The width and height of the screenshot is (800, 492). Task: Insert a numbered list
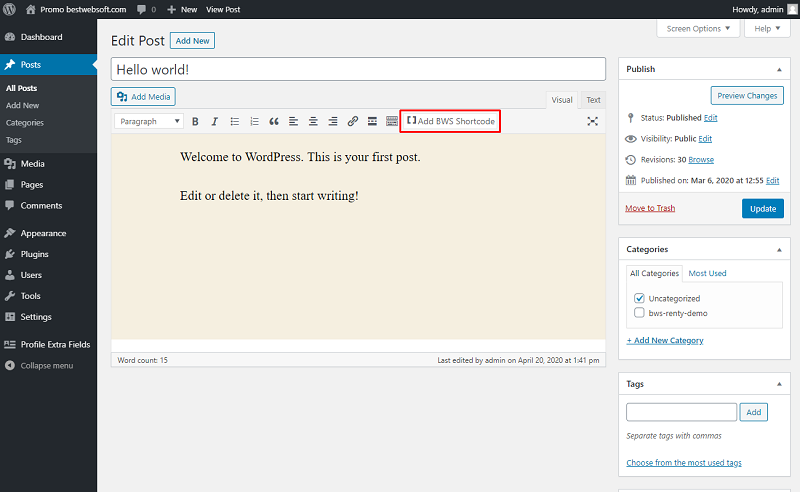pyautogui.click(x=254, y=121)
